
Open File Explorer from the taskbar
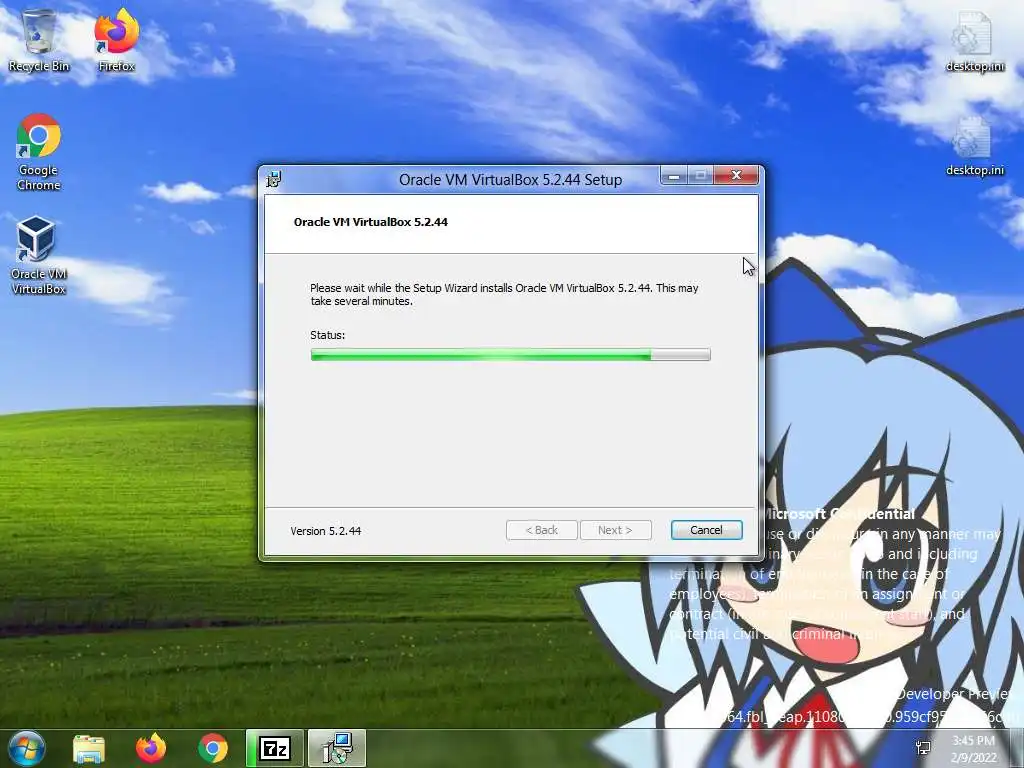89,748
